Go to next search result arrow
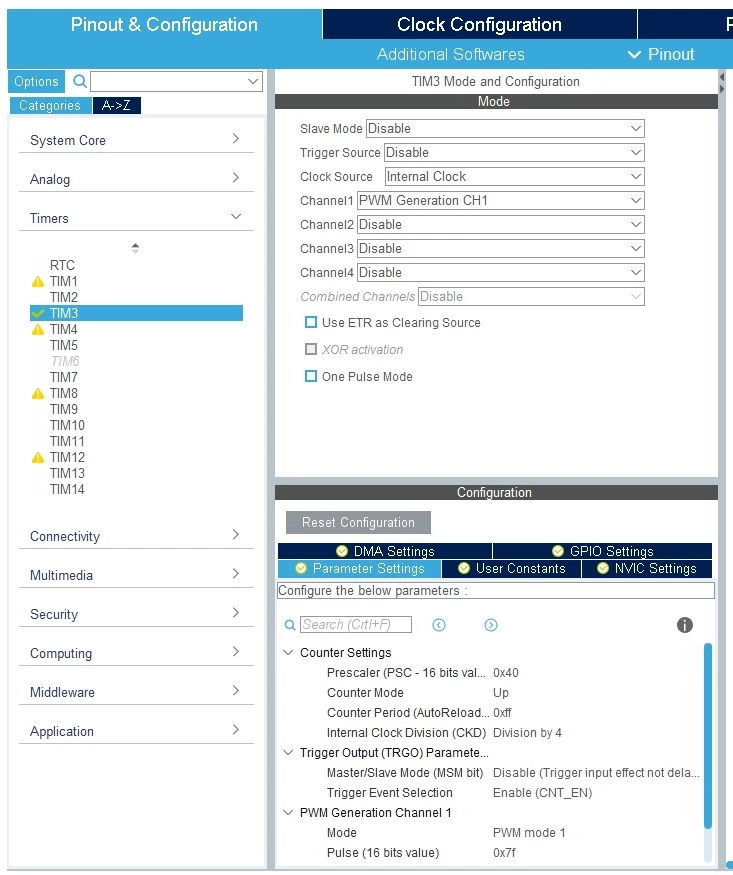This screenshot has height=875, width=733. [491, 625]
